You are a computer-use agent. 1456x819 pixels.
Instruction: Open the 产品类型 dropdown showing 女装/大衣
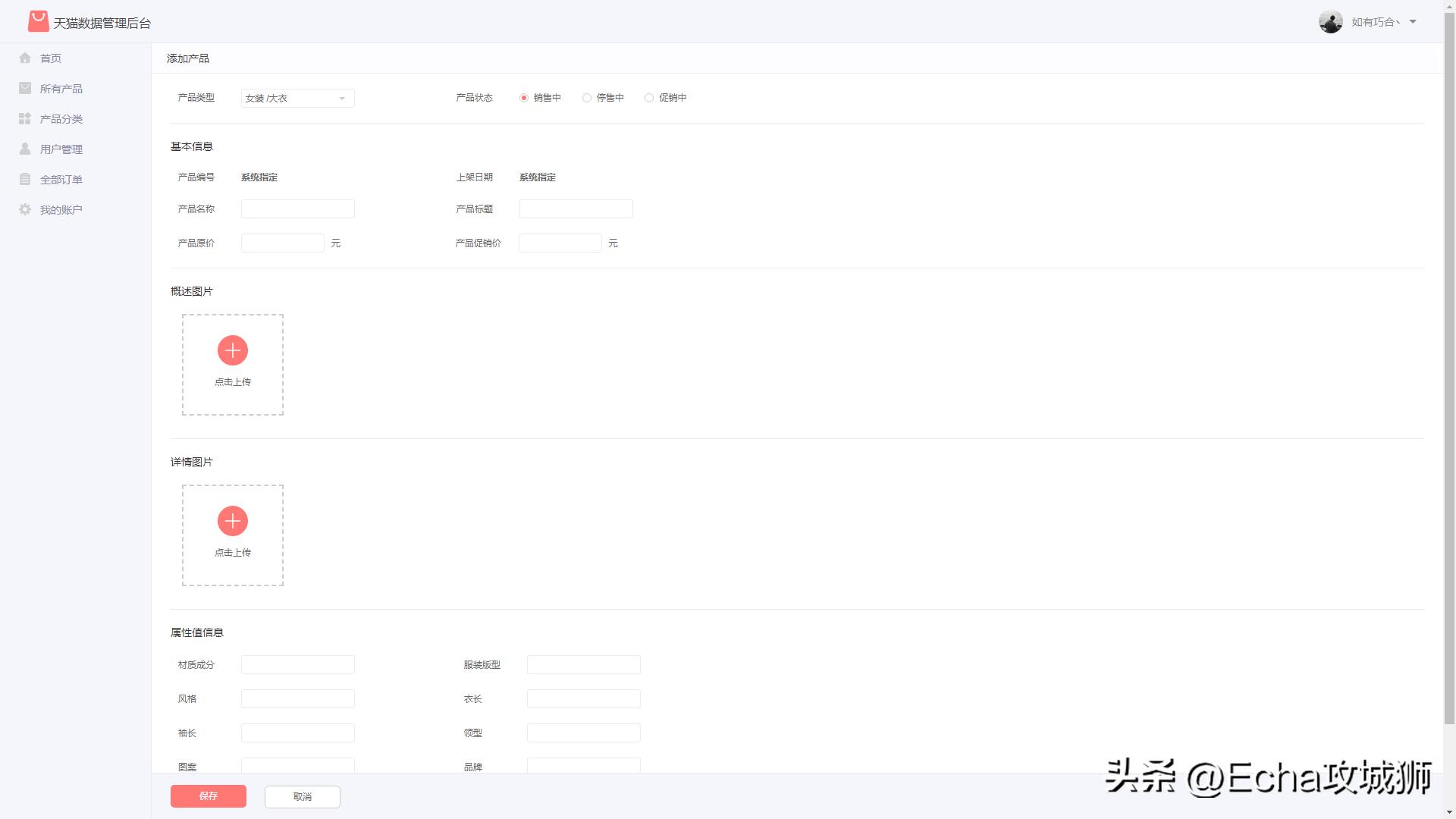pyautogui.click(x=297, y=98)
